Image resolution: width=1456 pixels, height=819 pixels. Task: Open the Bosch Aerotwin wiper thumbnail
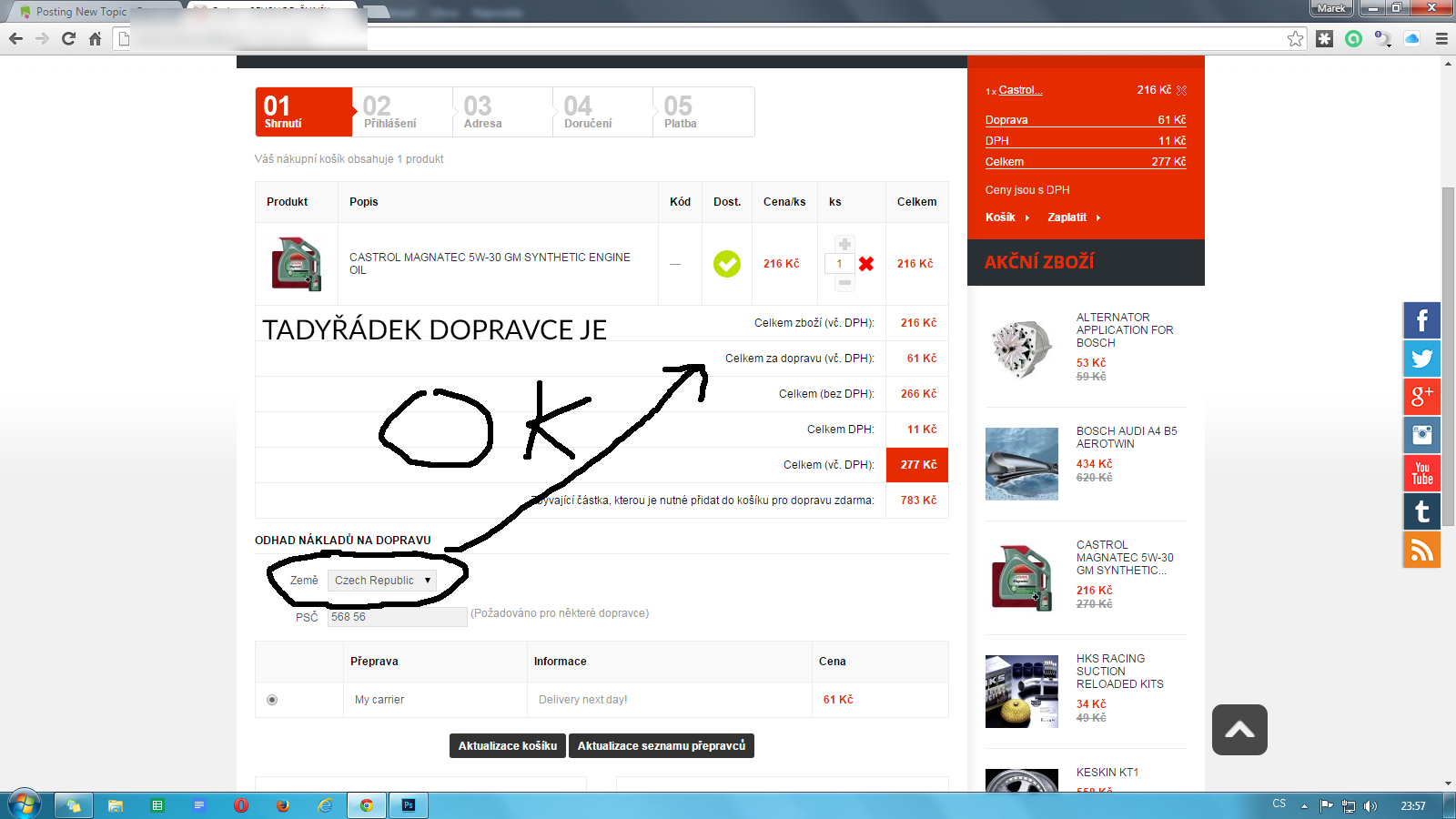pos(1022,464)
